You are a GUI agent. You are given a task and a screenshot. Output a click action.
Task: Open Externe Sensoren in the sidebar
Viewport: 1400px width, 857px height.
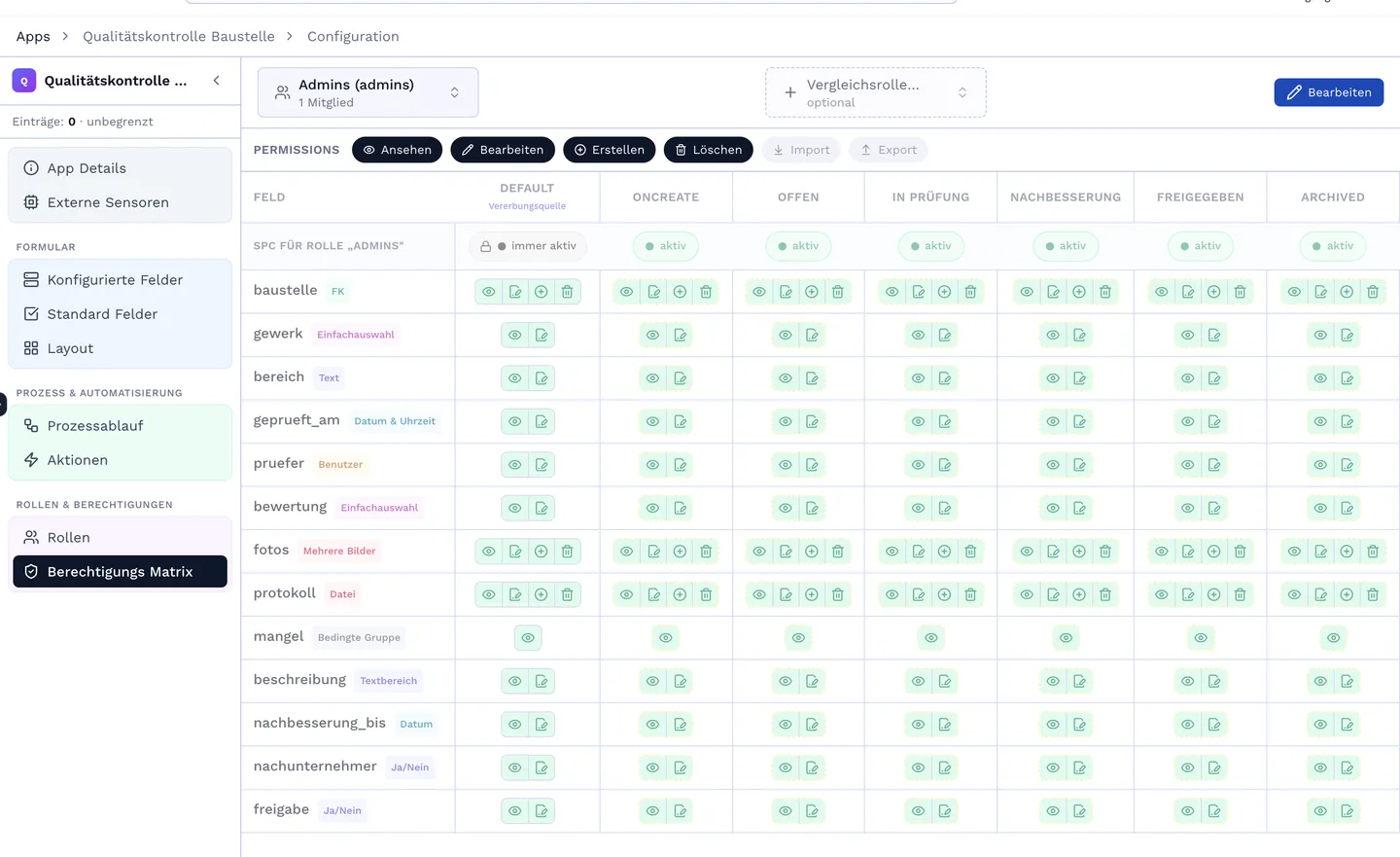(120, 202)
